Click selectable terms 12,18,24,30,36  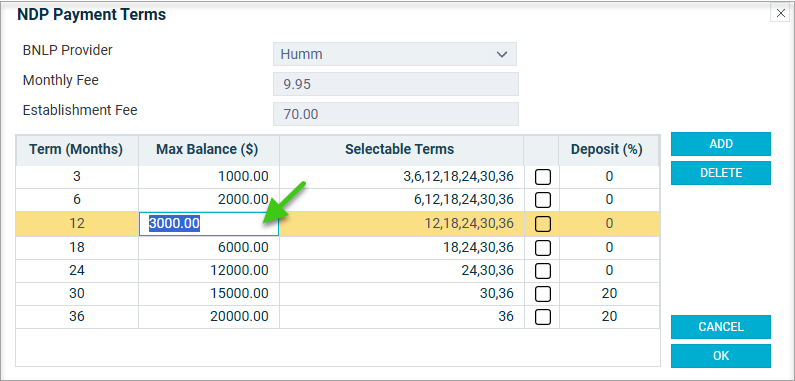(402, 224)
